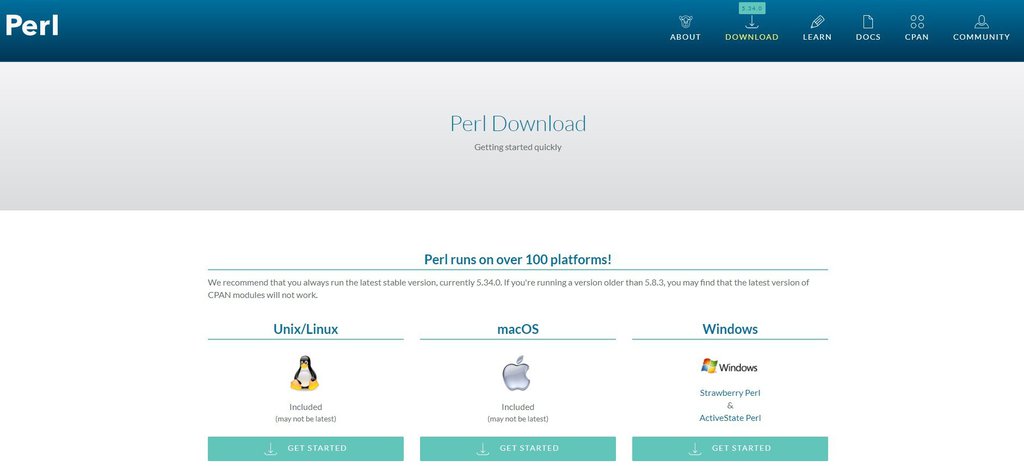Click Get Started under Unix/Linux
The height and width of the screenshot is (466, 1024).
coord(306,448)
